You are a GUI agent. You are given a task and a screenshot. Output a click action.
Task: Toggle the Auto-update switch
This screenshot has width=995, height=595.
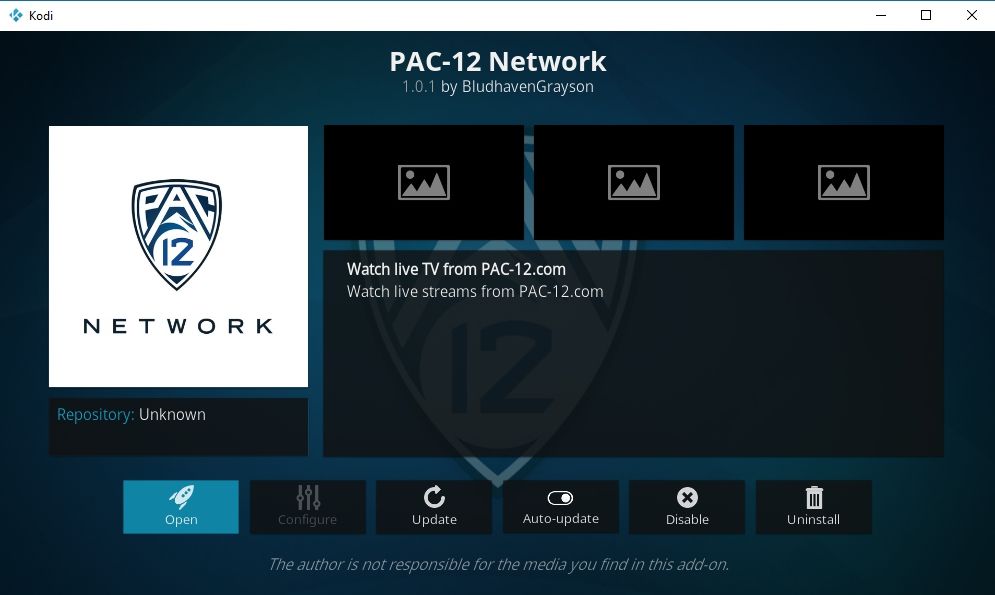coord(560,507)
